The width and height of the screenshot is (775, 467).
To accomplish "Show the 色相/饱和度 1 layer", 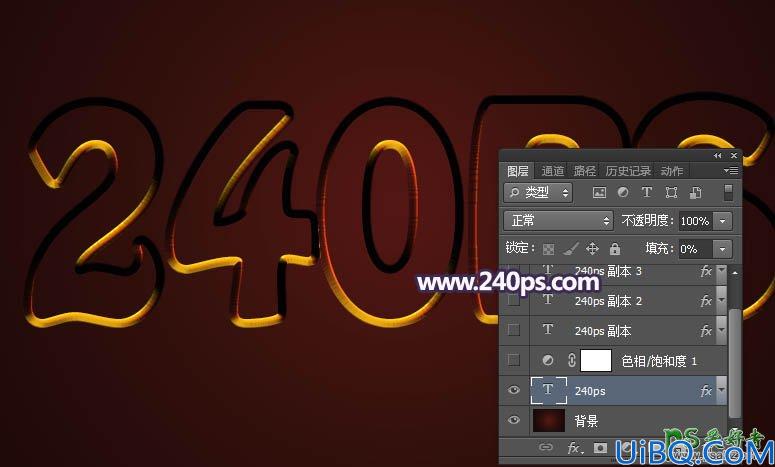I will [514, 360].
